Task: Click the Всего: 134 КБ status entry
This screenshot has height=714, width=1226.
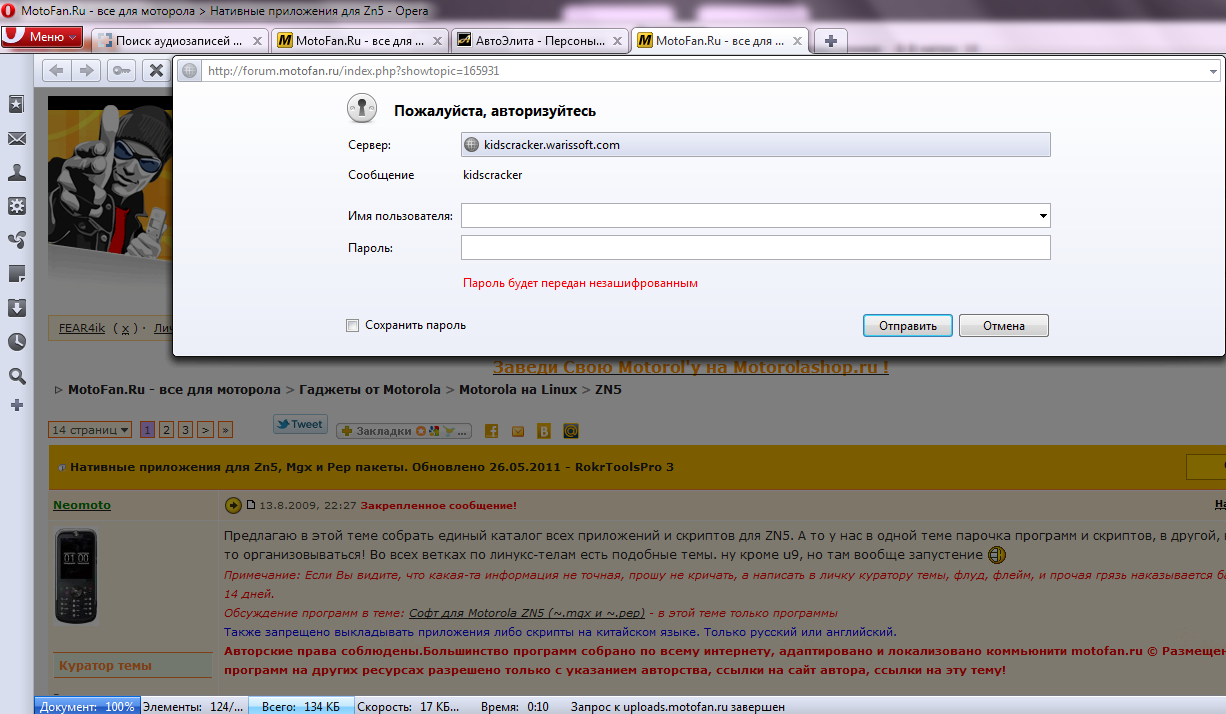Action: [300, 706]
